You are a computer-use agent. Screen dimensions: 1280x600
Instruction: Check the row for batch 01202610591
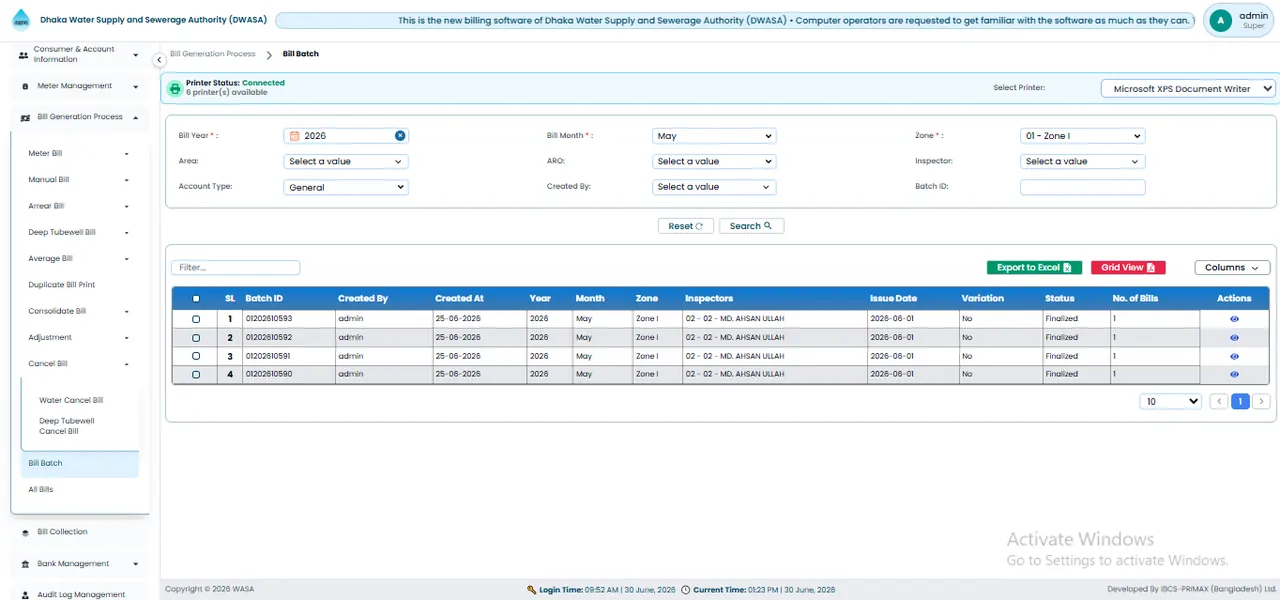(196, 356)
